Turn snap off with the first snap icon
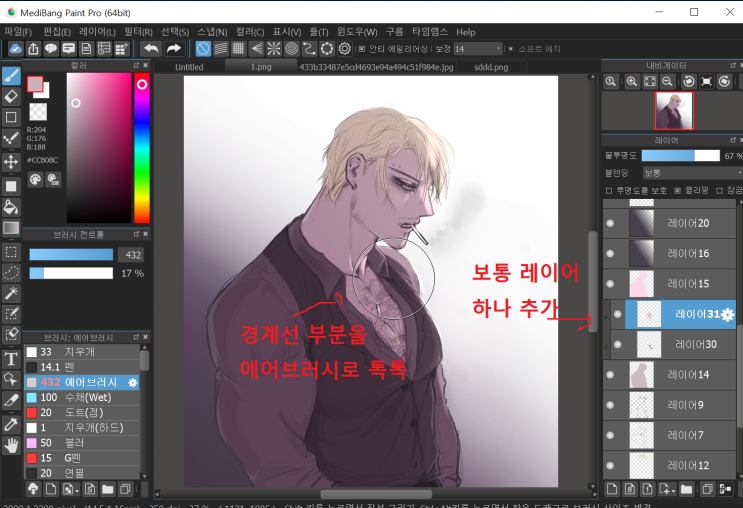Image resolution: width=743 pixels, height=508 pixels. (x=203, y=48)
